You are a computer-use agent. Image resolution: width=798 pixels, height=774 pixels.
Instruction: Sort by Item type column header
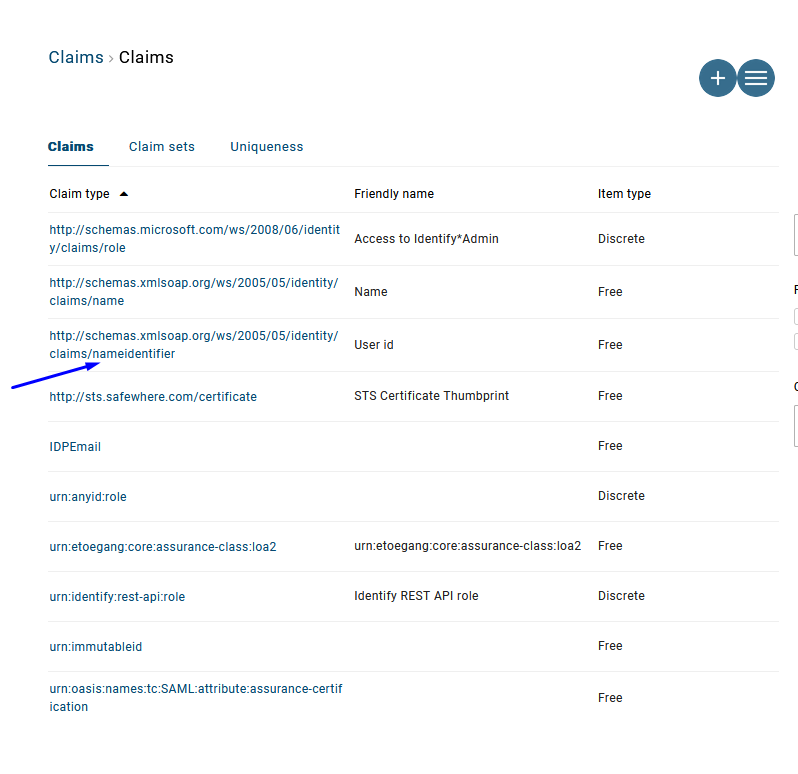coord(624,194)
